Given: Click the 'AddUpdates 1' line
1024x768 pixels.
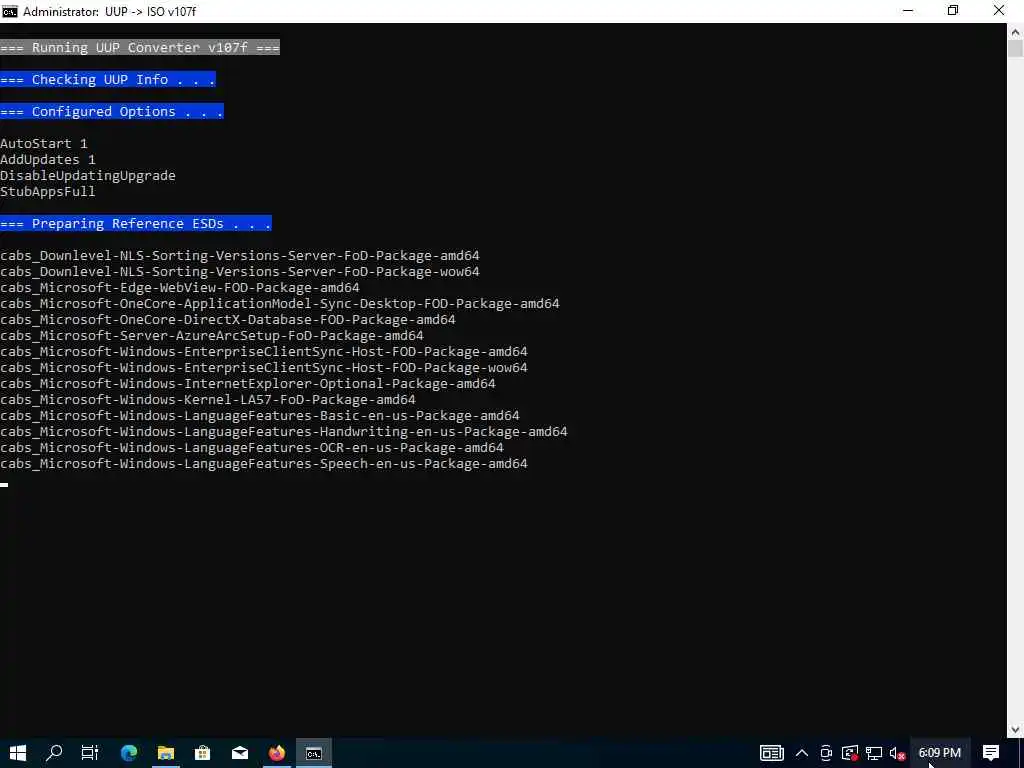Looking at the screenshot, I should 48,159.
